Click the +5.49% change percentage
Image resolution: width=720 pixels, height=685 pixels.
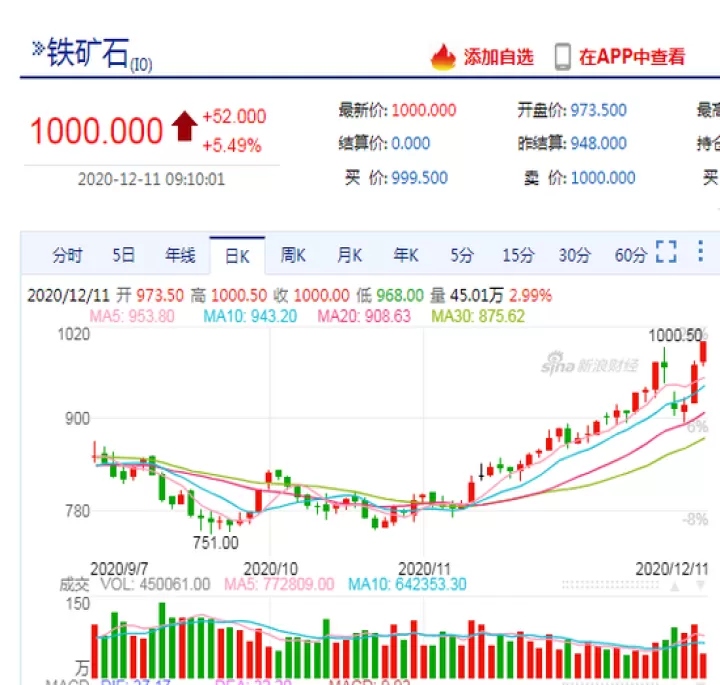(x=232, y=146)
